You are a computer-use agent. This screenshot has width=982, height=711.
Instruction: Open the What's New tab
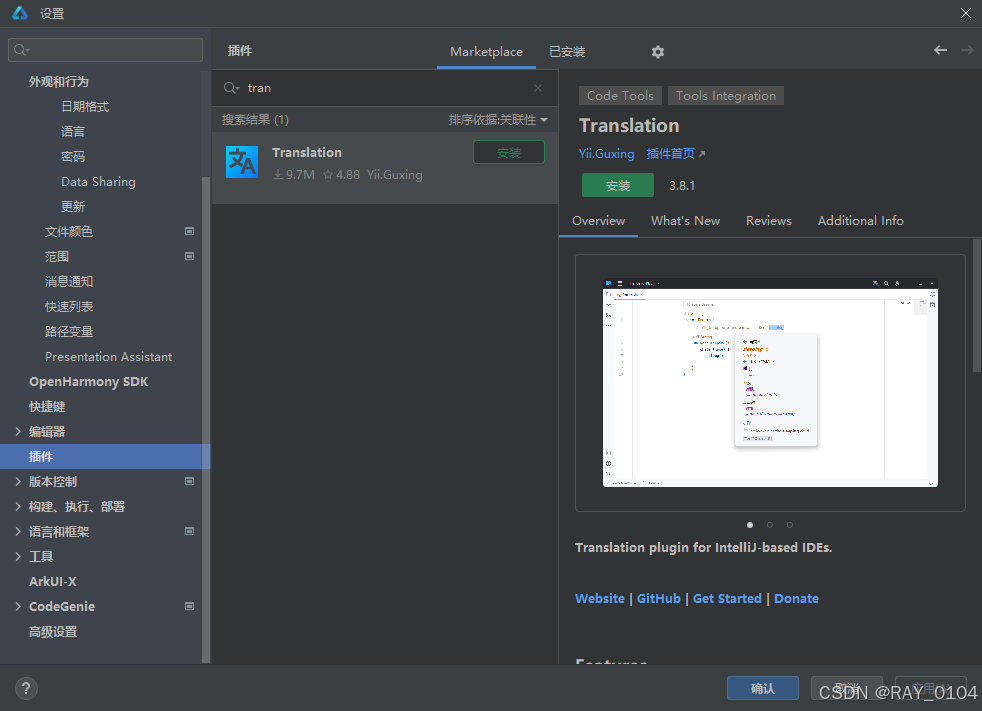point(685,221)
